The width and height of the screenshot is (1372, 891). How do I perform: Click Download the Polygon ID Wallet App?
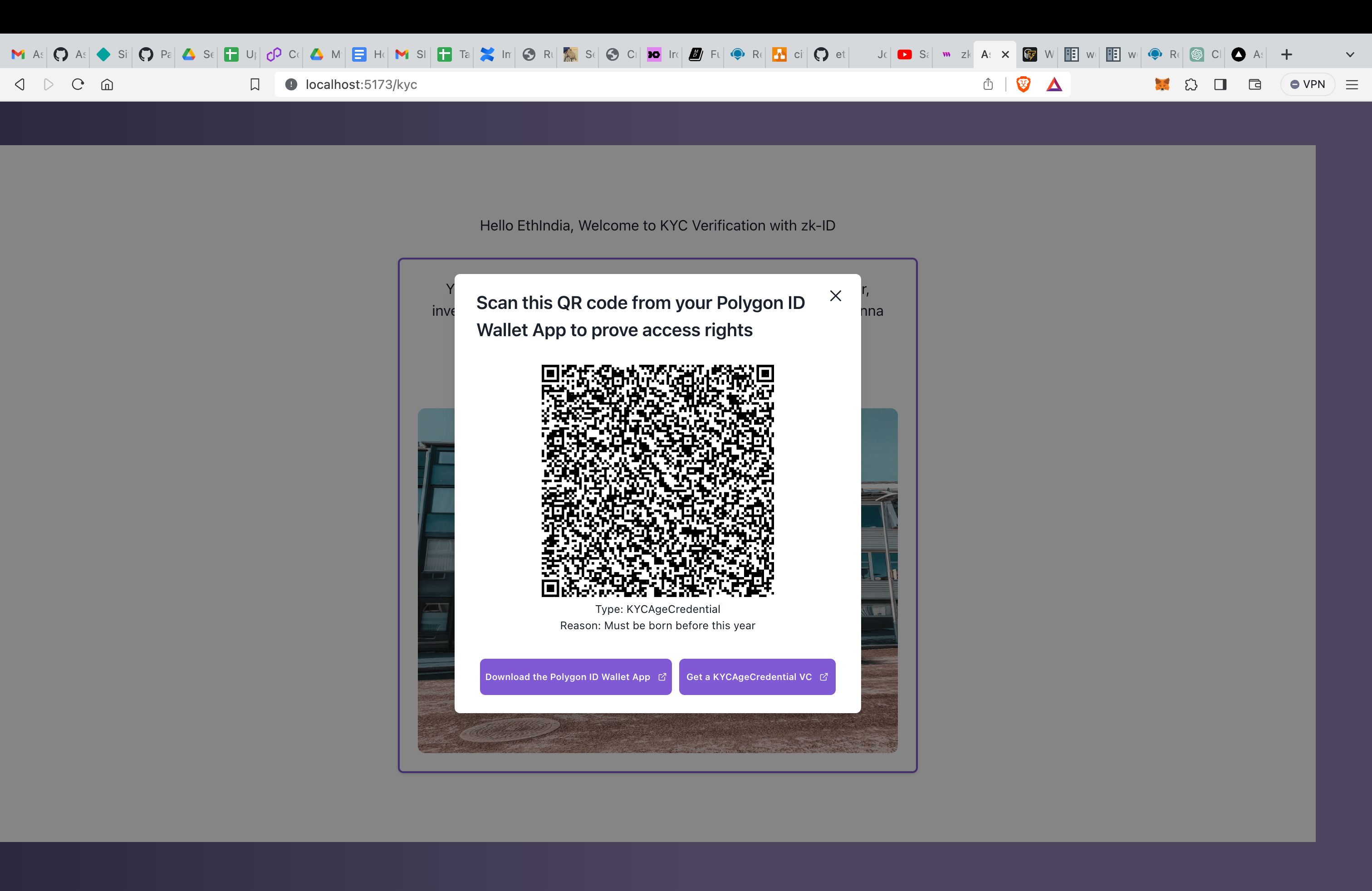click(x=575, y=676)
